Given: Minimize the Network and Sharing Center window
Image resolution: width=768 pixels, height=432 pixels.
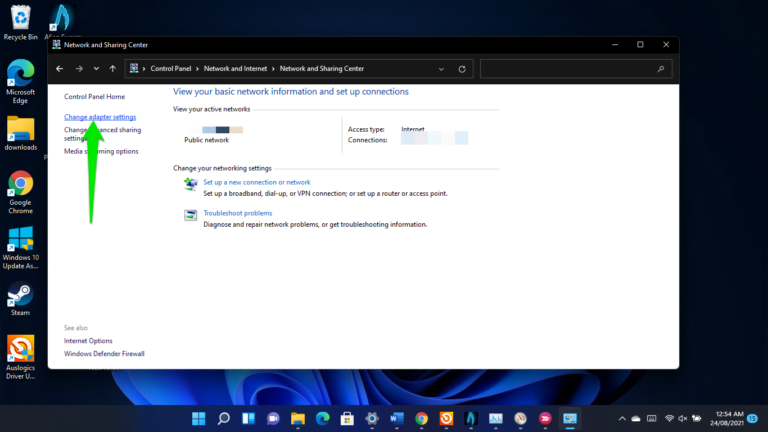Looking at the screenshot, I should [x=615, y=45].
